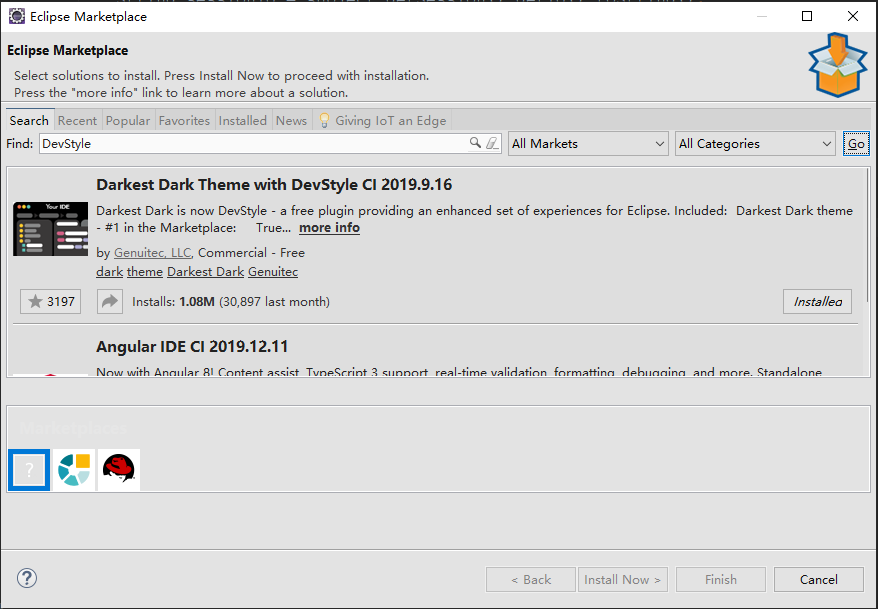
Task: Select the Red Hat marketplace icon
Action: coord(119,469)
